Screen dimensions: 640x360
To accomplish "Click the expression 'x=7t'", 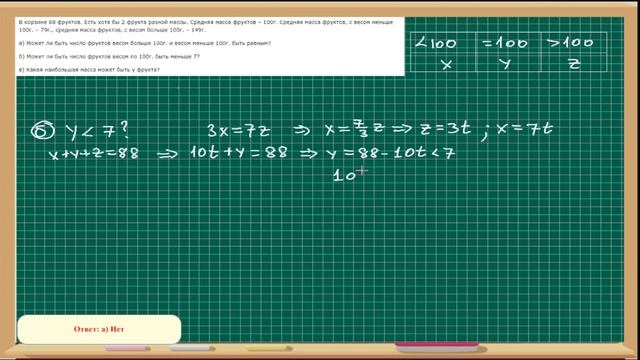I will click(525, 129).
